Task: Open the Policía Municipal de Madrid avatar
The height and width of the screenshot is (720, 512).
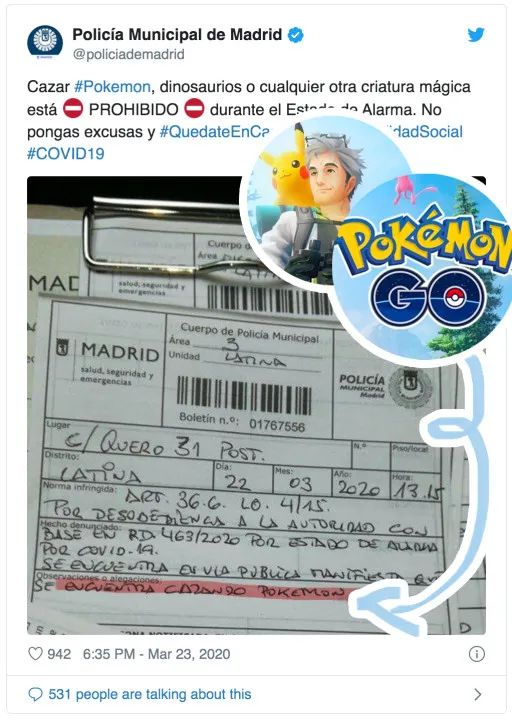Action: [x=45, y=42]
